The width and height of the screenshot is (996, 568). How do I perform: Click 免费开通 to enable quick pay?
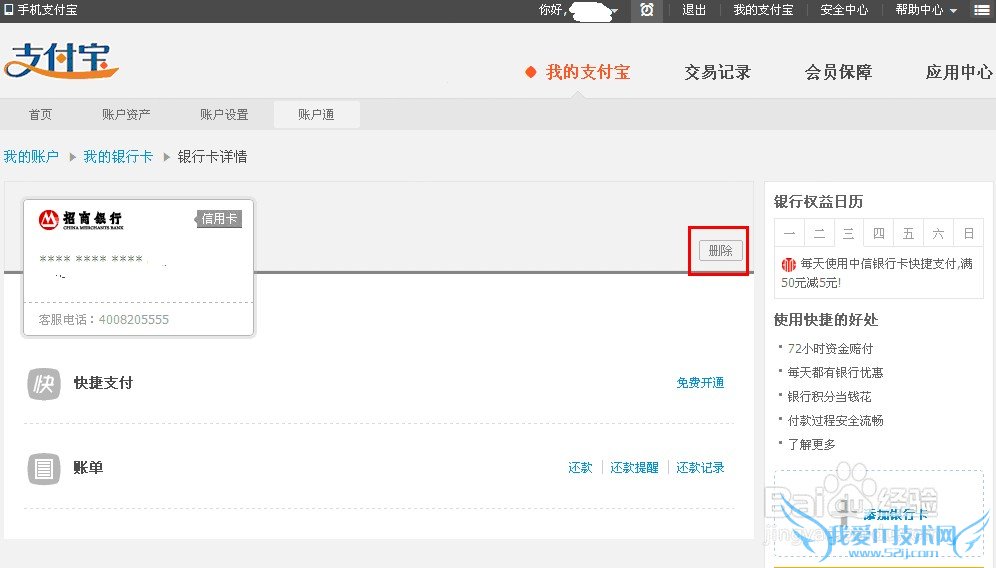[x=700, y=382]
